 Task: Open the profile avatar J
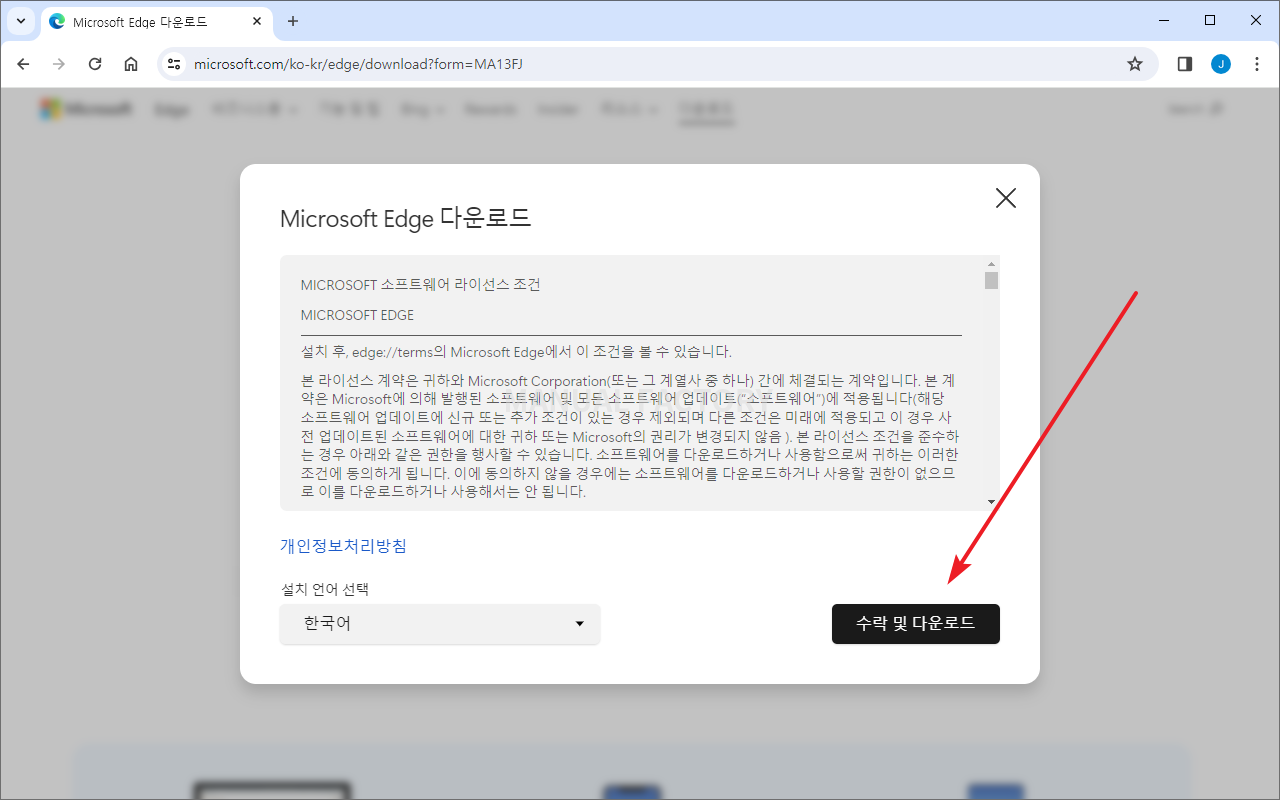pos(1221,64)
